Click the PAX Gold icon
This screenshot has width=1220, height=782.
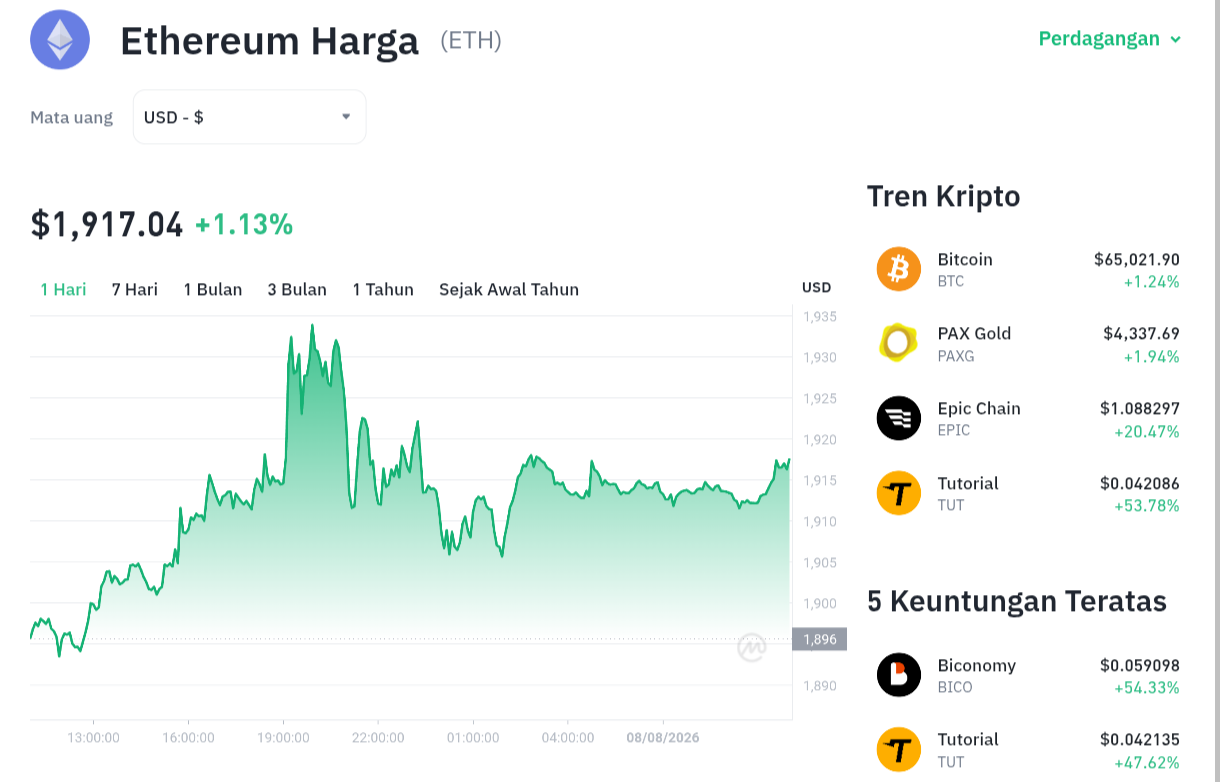(x=898, y=344)
